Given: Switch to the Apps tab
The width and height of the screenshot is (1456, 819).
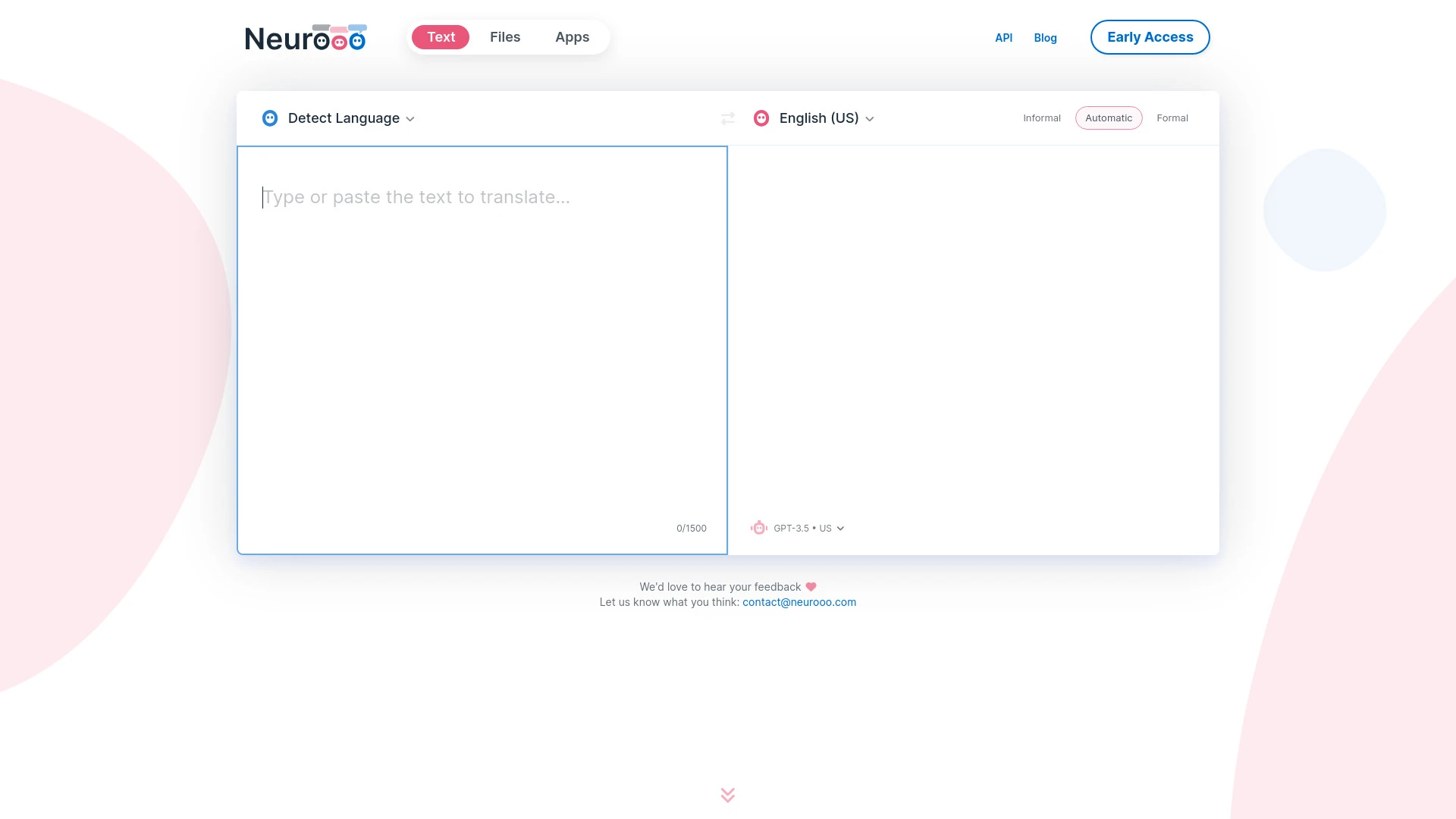Looking at the screenshot, I should click(573, 36).
